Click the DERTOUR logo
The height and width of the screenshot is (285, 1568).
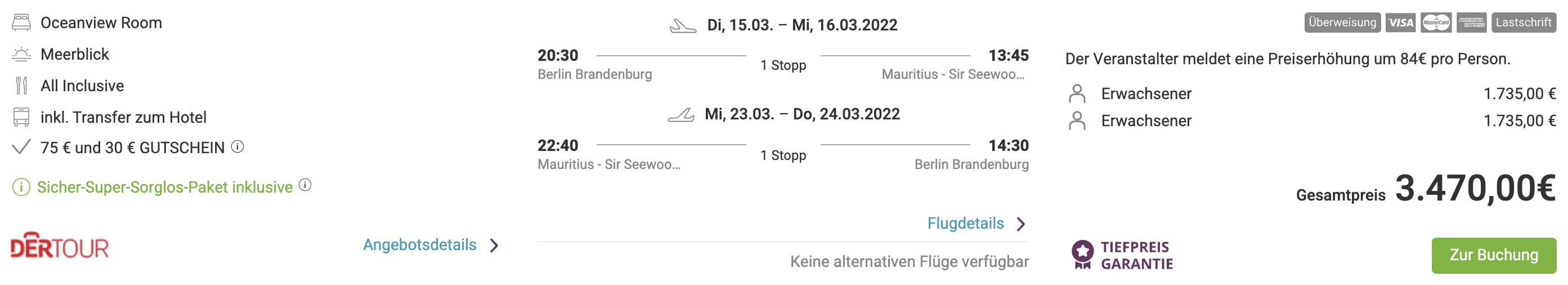click(x=60, y=246)
